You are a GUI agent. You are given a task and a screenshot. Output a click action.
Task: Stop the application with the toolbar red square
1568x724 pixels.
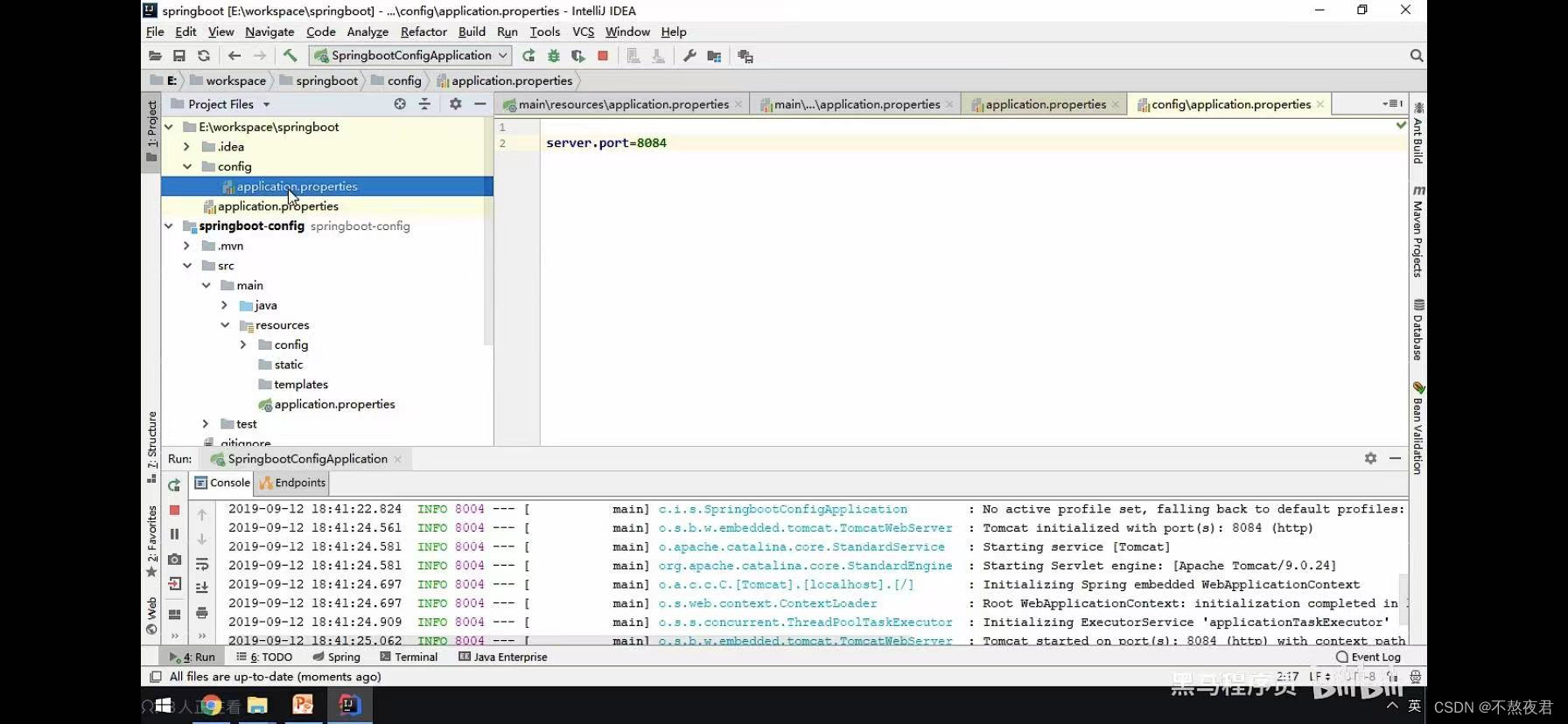tap(603, 56)
